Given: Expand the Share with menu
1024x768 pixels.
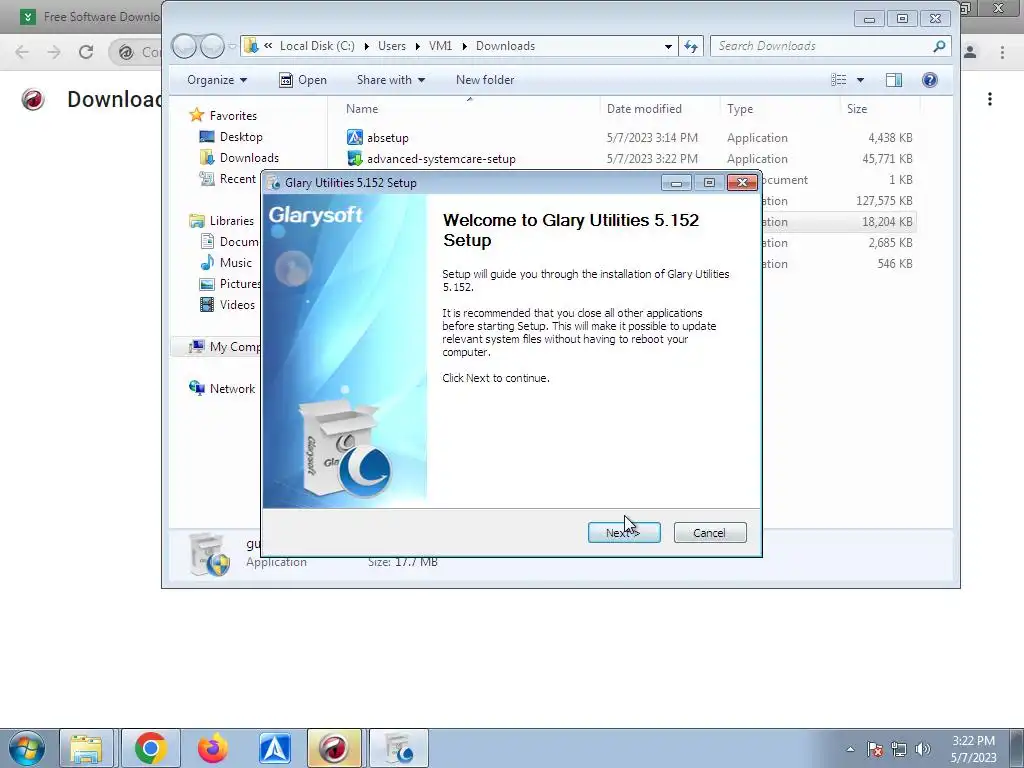Looking at the screenshot, I should click(x=391, y=80).
